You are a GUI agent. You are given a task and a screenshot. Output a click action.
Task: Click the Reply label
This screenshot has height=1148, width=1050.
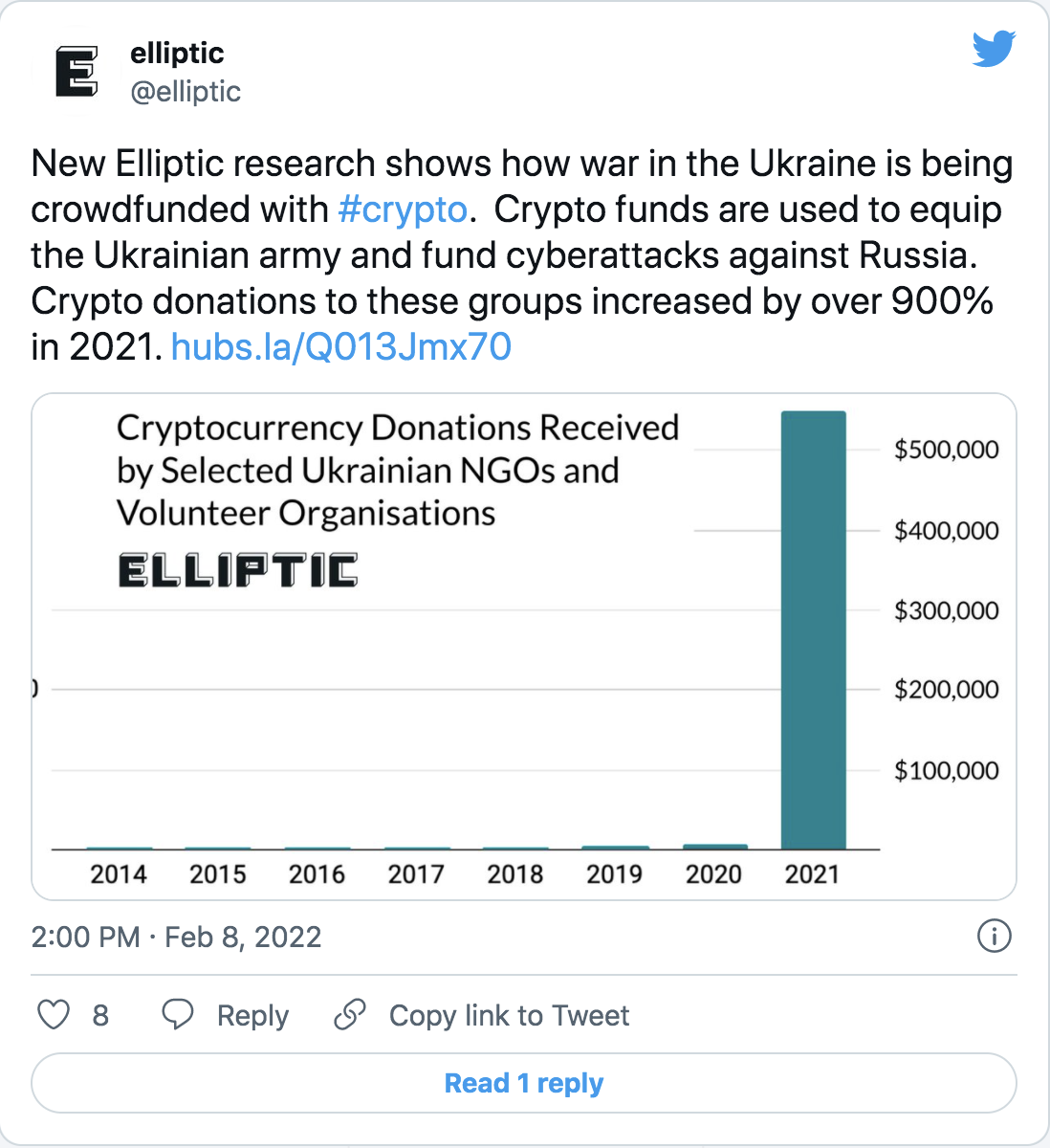pos(252,1015)
